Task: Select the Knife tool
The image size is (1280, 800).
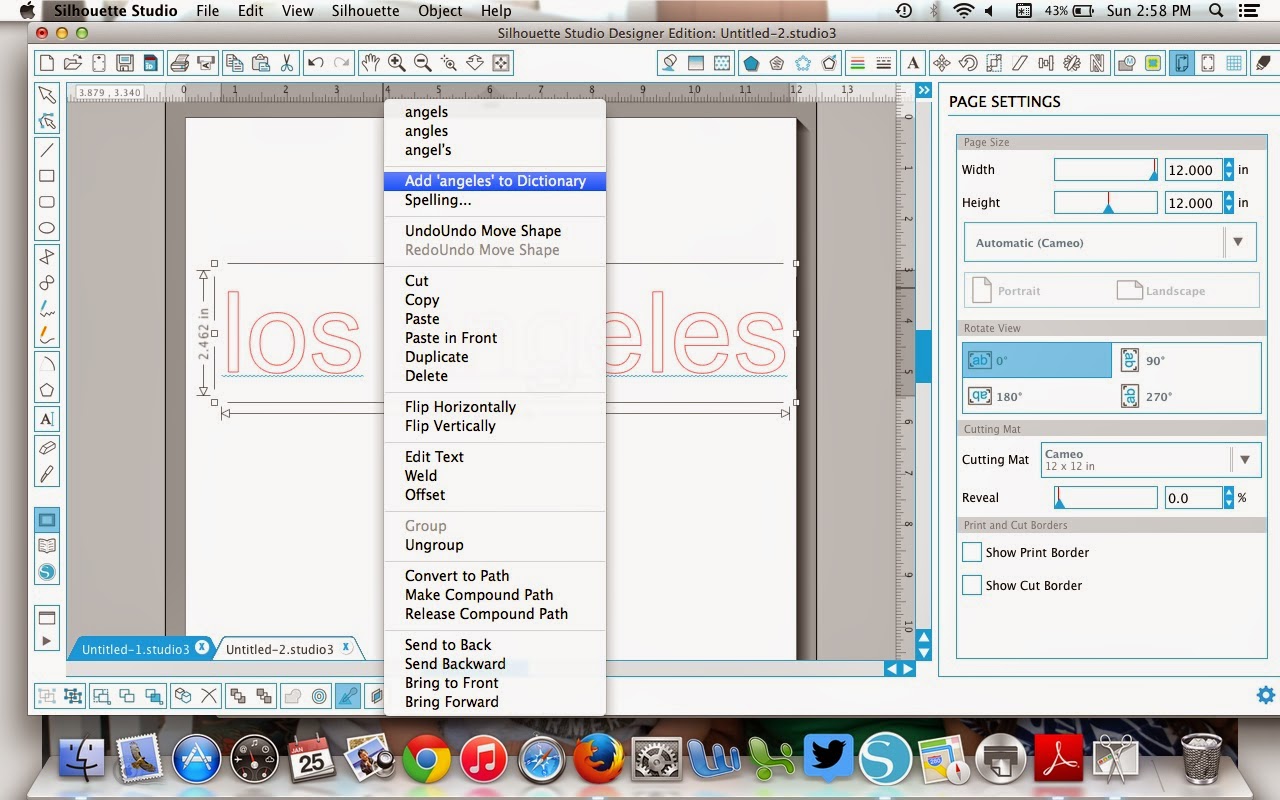Action: [46, 474]
